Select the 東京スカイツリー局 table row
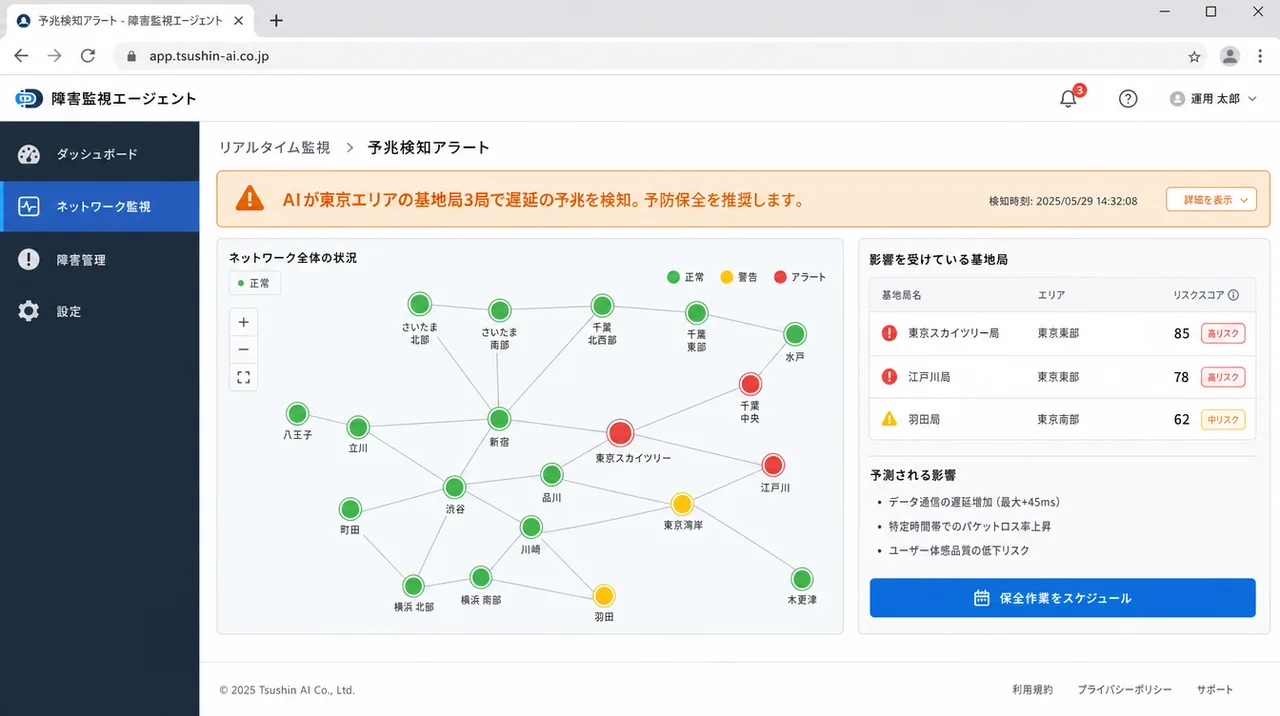The width and height of the screenshot is (1280, 716). pos(1062,334)
